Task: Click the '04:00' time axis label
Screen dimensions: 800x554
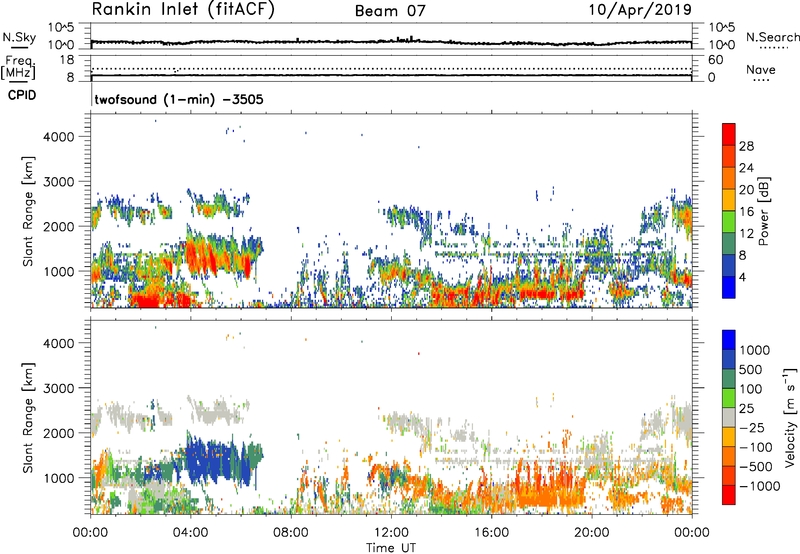Action: 190,533
